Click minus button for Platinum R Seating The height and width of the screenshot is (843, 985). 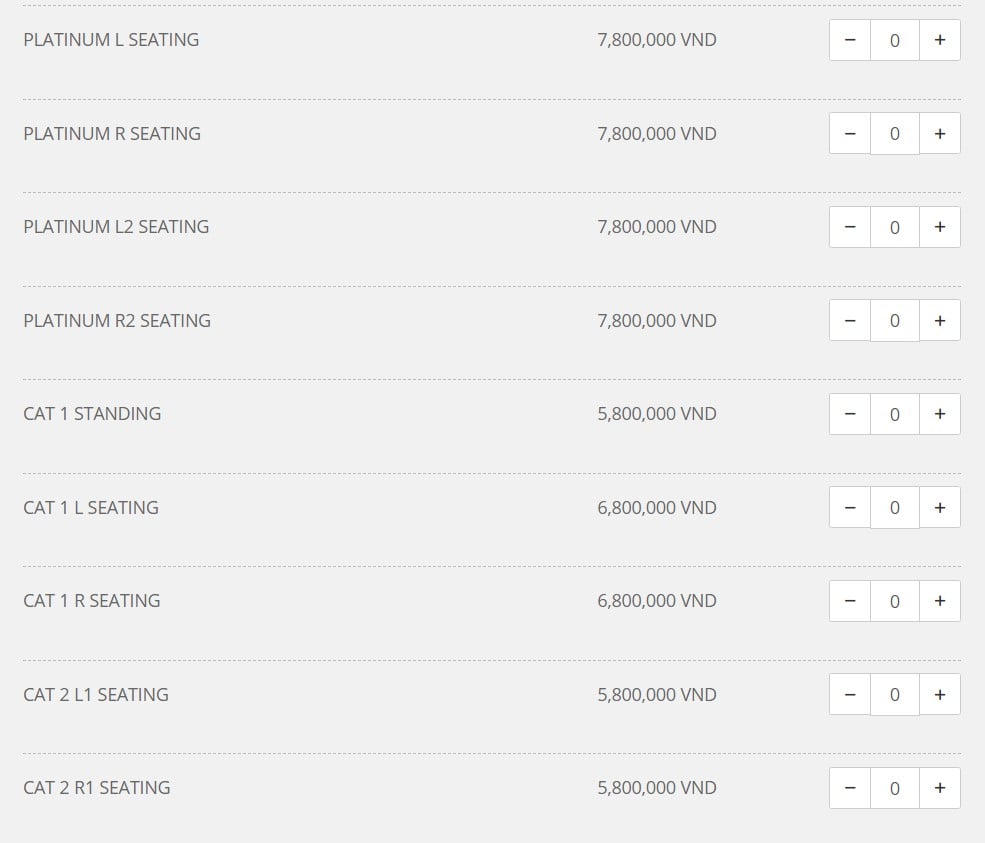(x=850, y=133)
